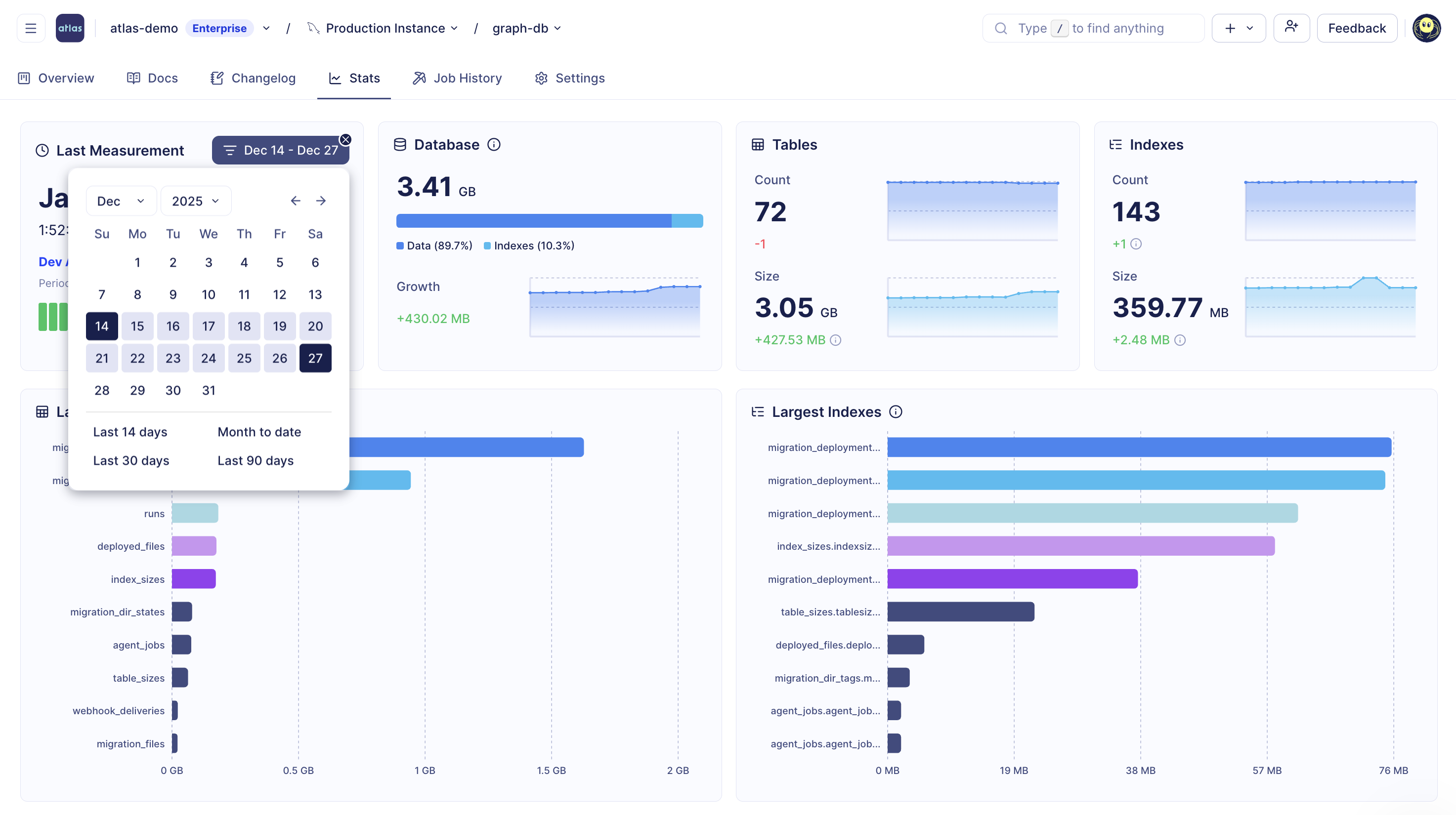Go to next month arrow
1456x815 pixels.
[x=321, y=201]
